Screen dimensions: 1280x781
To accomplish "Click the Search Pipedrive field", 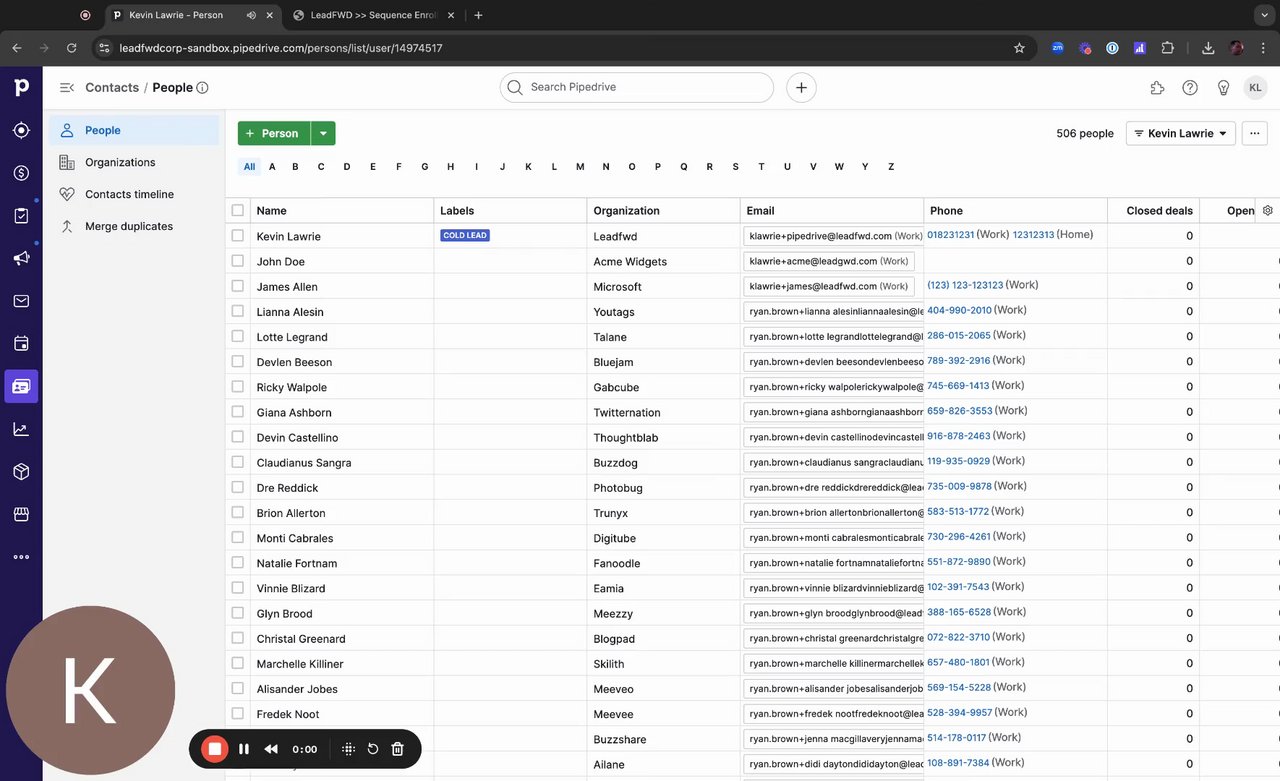I will [x=637, y=88].
